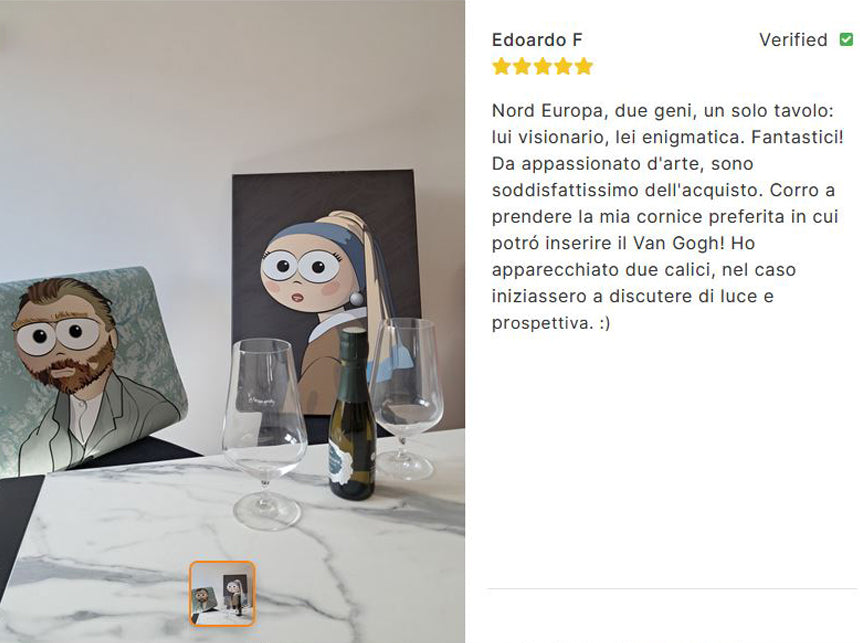This screenshot has width=860, height=643.
Task: Click the left empty wine glass
Action: 265,433
